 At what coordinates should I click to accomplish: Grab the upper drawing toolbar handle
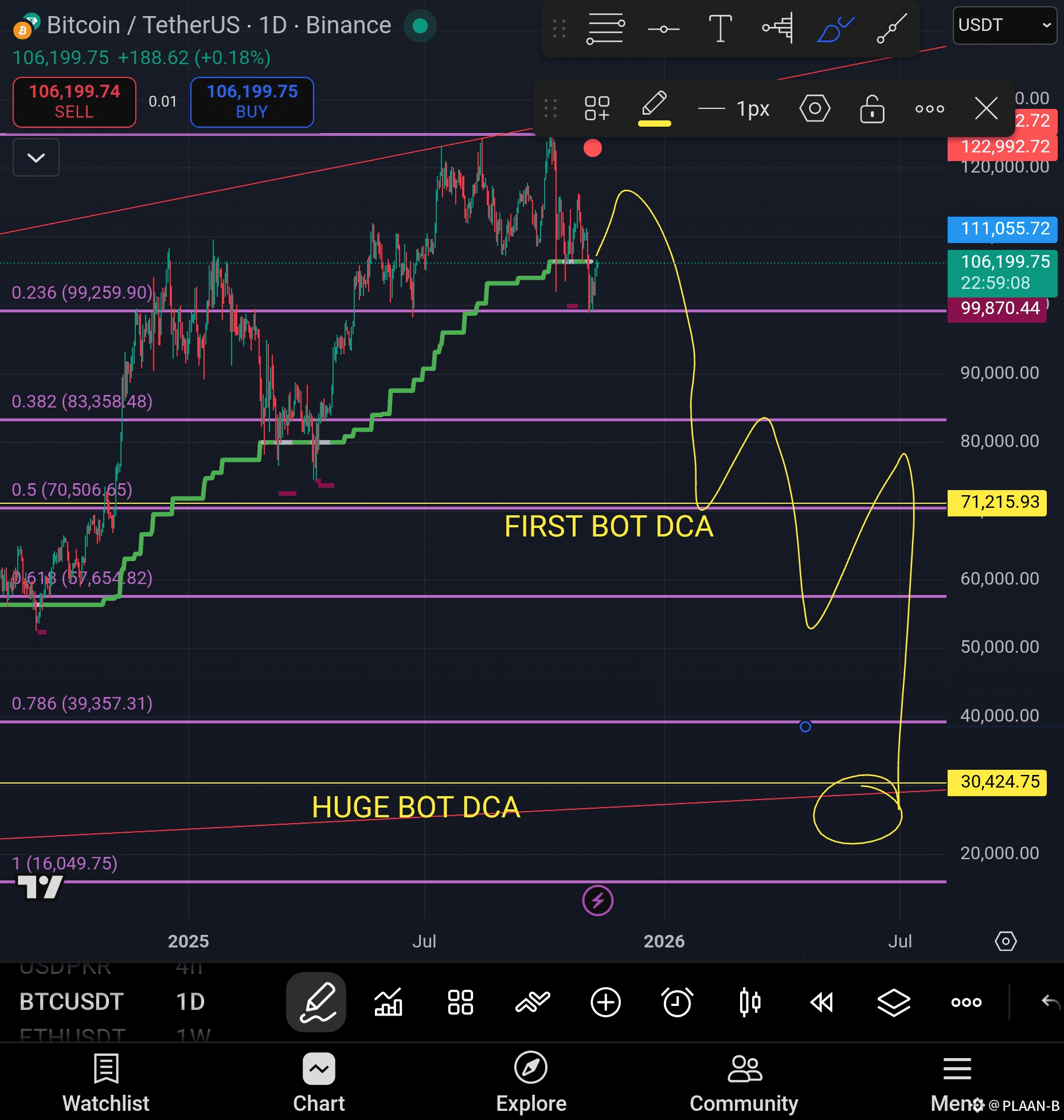click(559, 28)
